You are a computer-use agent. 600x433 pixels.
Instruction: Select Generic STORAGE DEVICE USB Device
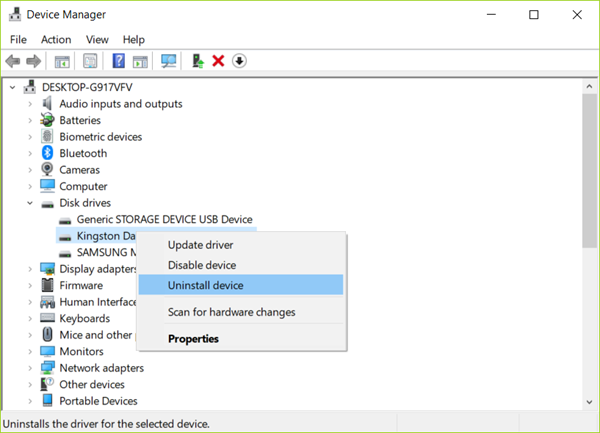(x=165, y=219)
